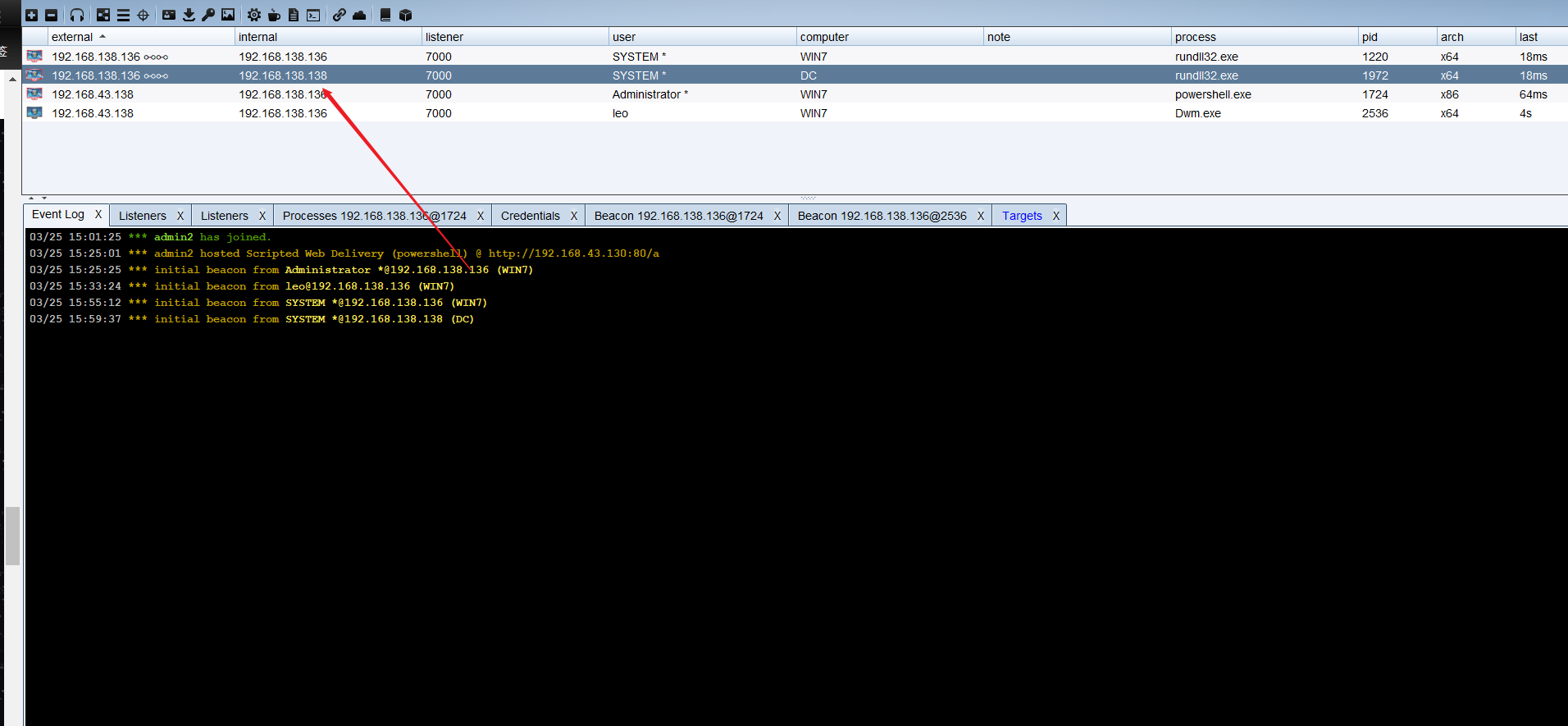This screenshot has width=1568, height=726.
Task: Click the log line mentioning Scripted Web Delivery
Action: (344, 253)
